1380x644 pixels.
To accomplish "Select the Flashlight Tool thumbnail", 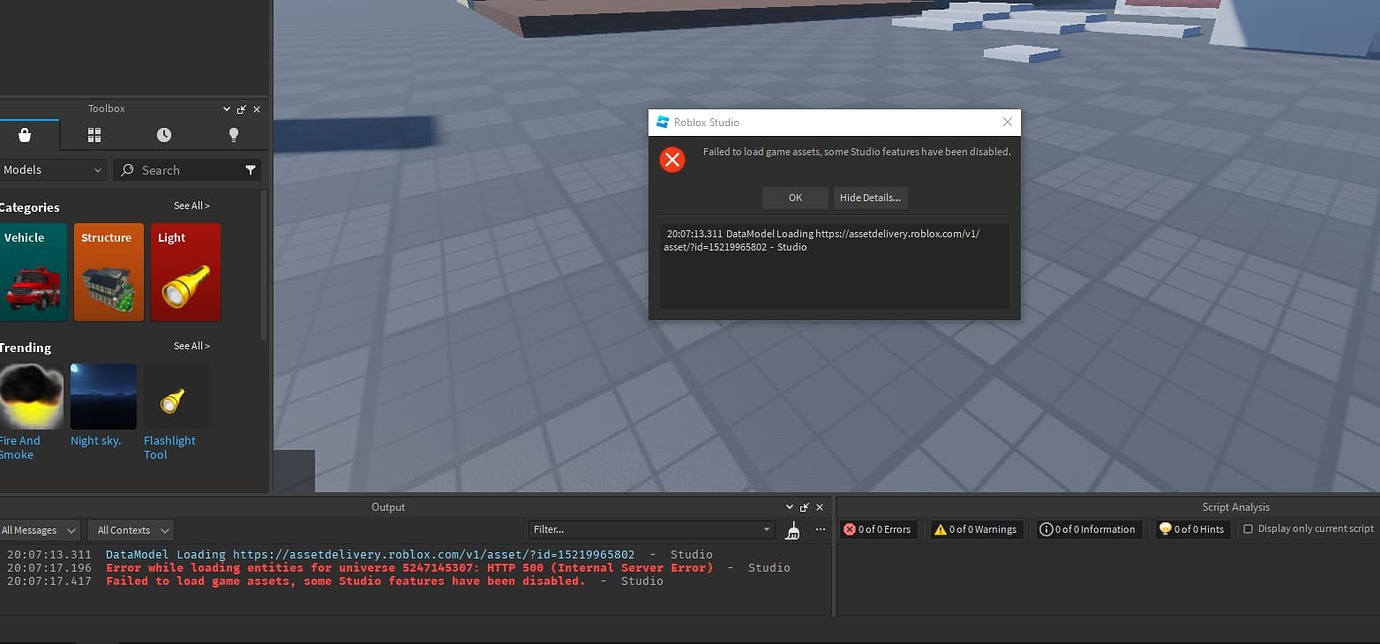I will pos(175,396).
